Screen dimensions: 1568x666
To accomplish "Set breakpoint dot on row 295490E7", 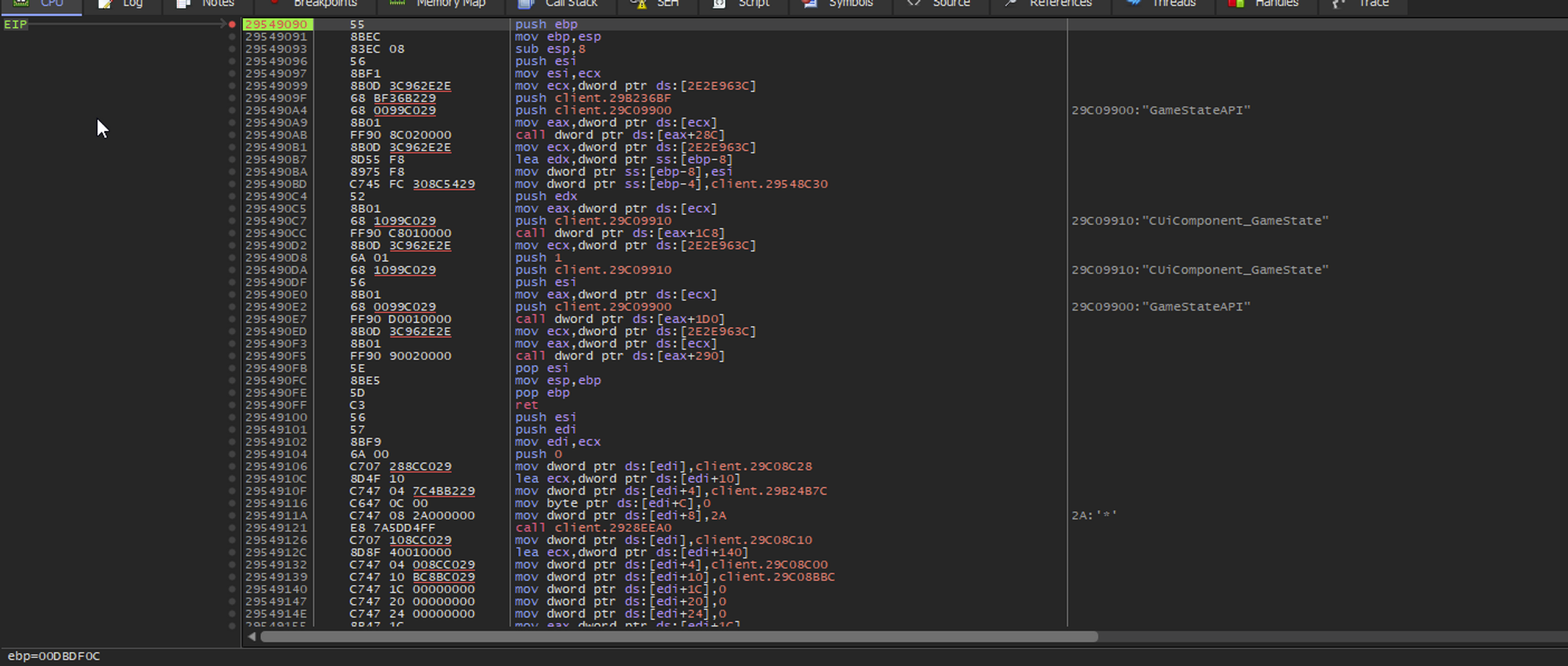I will pos(232,319).
